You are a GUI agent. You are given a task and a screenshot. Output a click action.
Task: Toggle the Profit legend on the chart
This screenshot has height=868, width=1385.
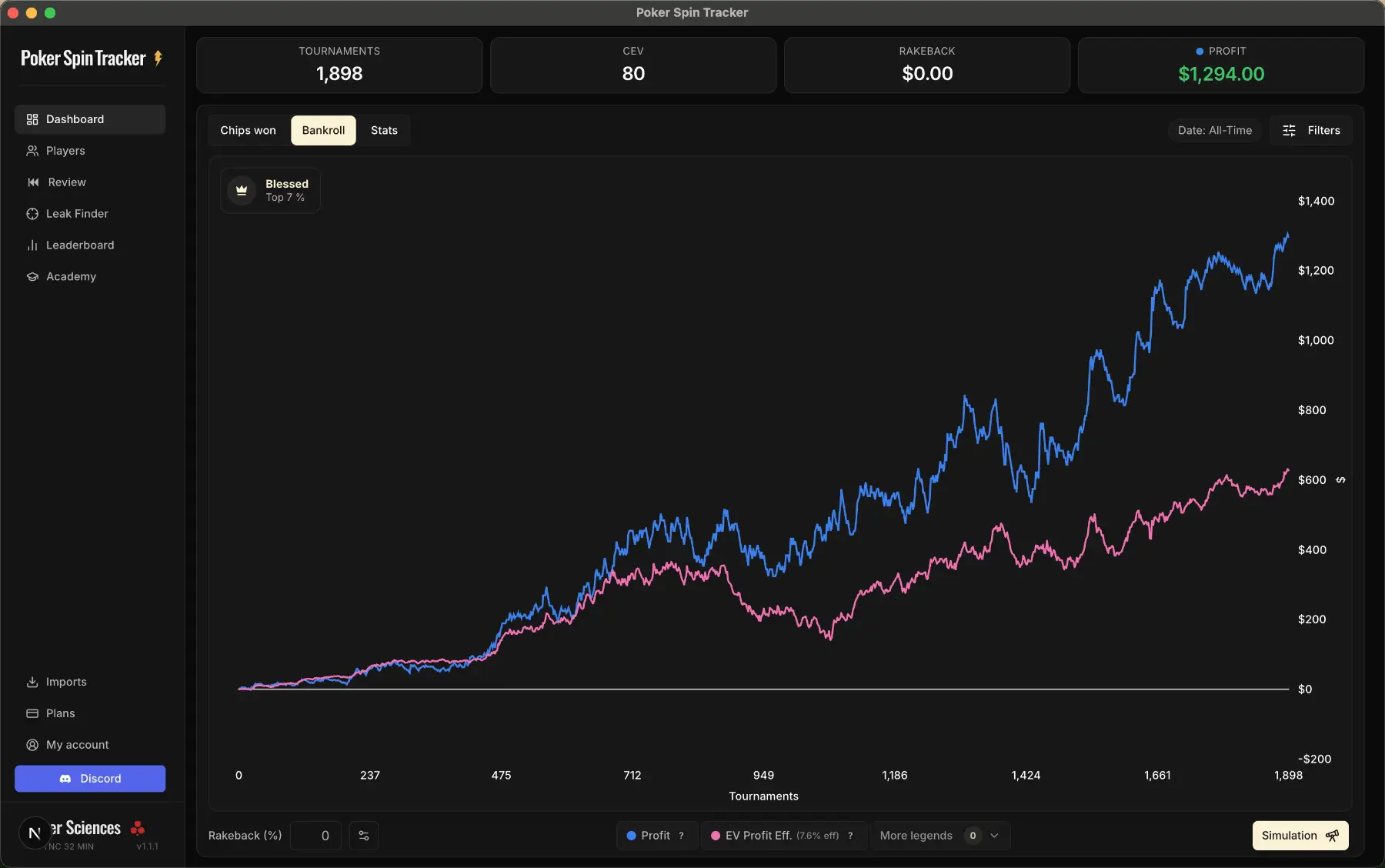(656, 836)
